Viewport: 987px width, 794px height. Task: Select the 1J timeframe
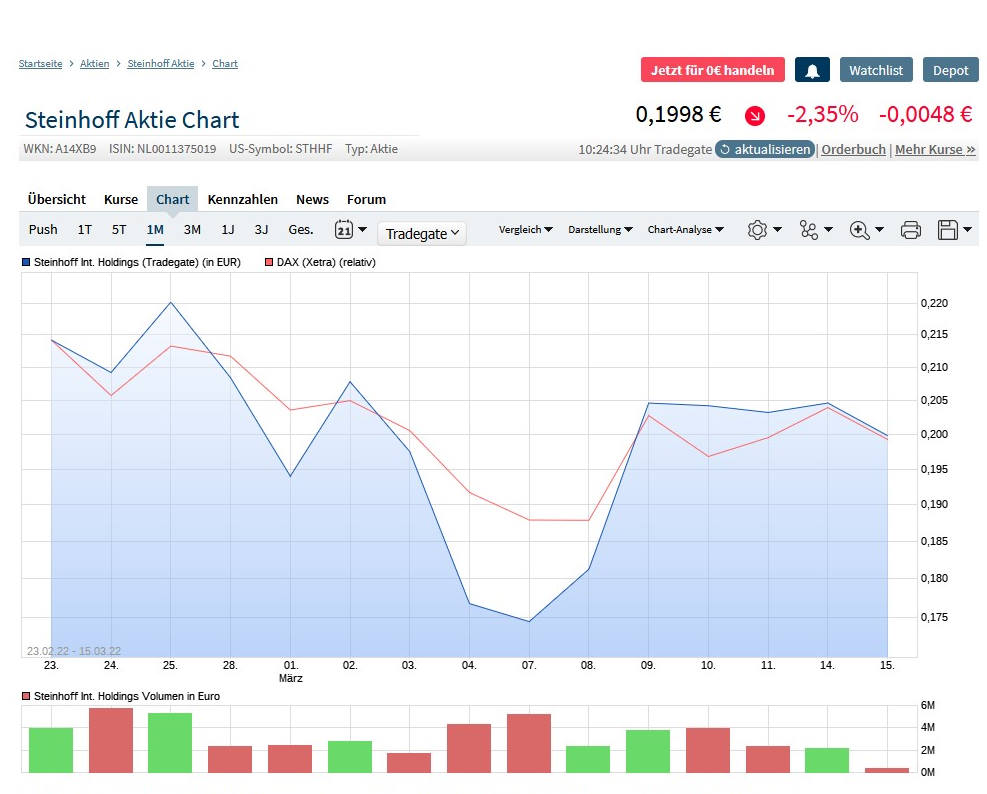click(x=228, y=229)
